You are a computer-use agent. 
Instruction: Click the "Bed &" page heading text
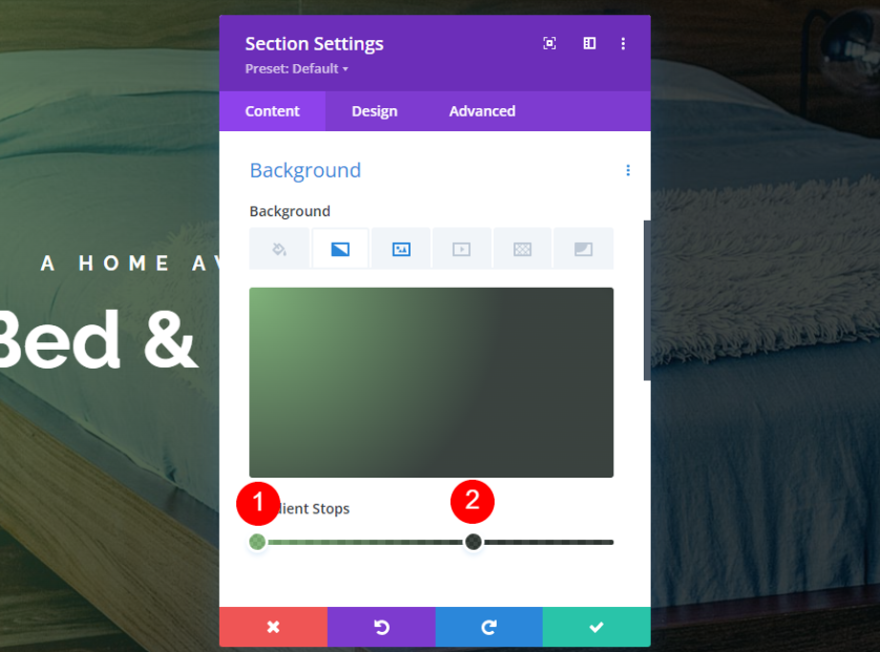[97, 339]
